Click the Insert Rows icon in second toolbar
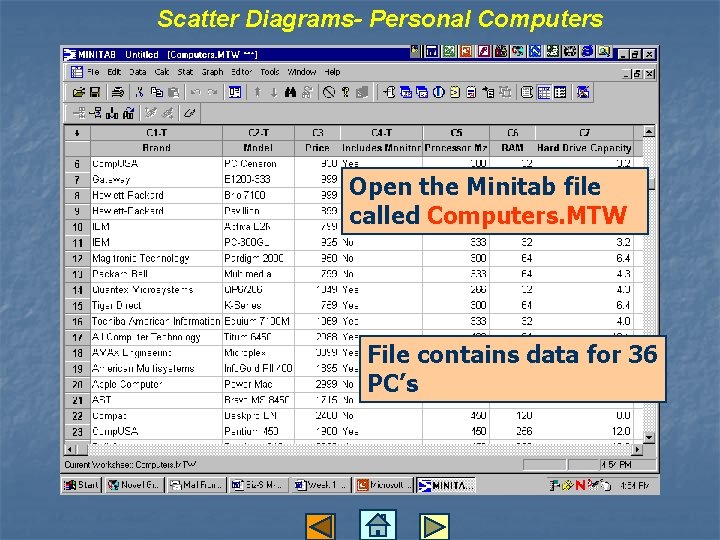The height and width of the screenshot is (540, 720). 95,113
